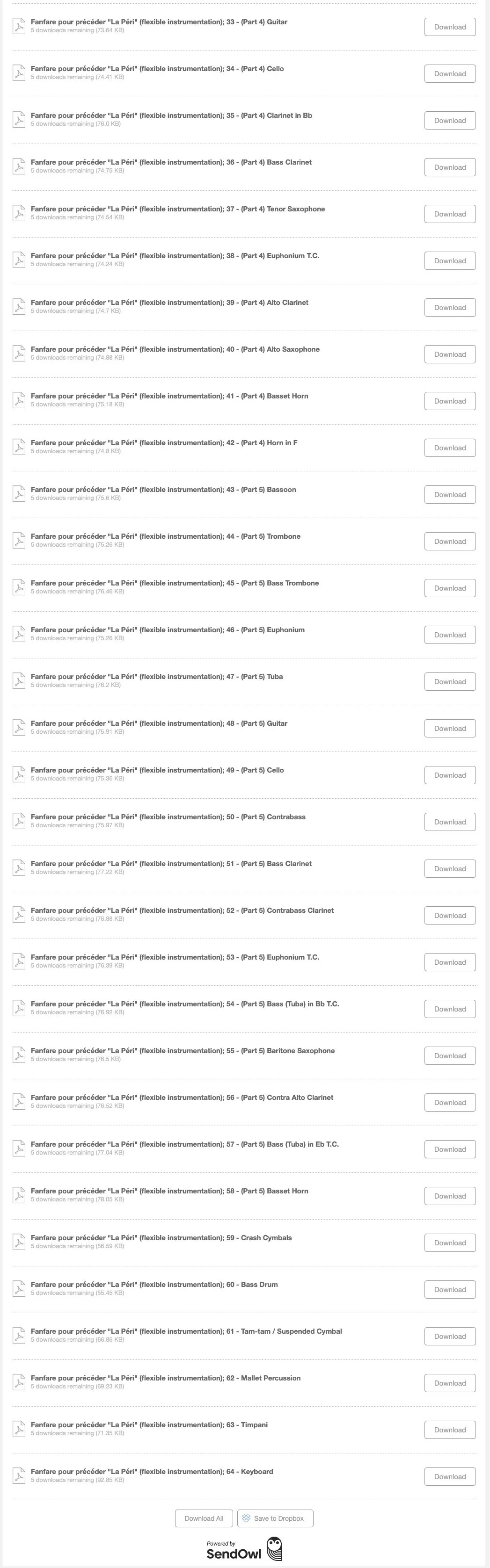This screenshot has width=490, height=1568.
Task: Click the Dropbox icon in Save button
Action: 246,1518
